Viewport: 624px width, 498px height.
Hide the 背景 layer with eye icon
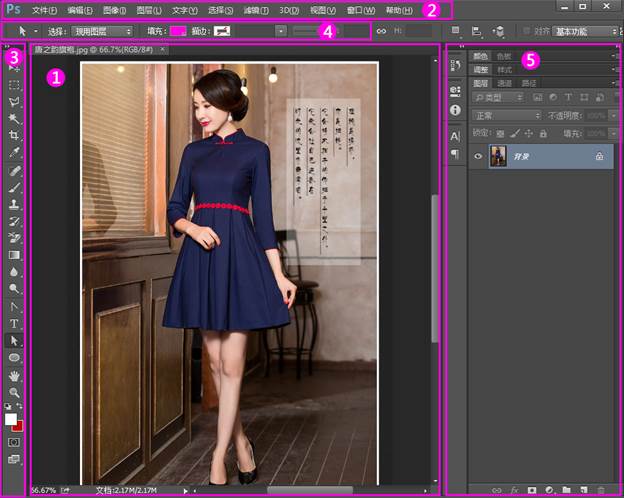pyautogui.click(x=478, y=156)
